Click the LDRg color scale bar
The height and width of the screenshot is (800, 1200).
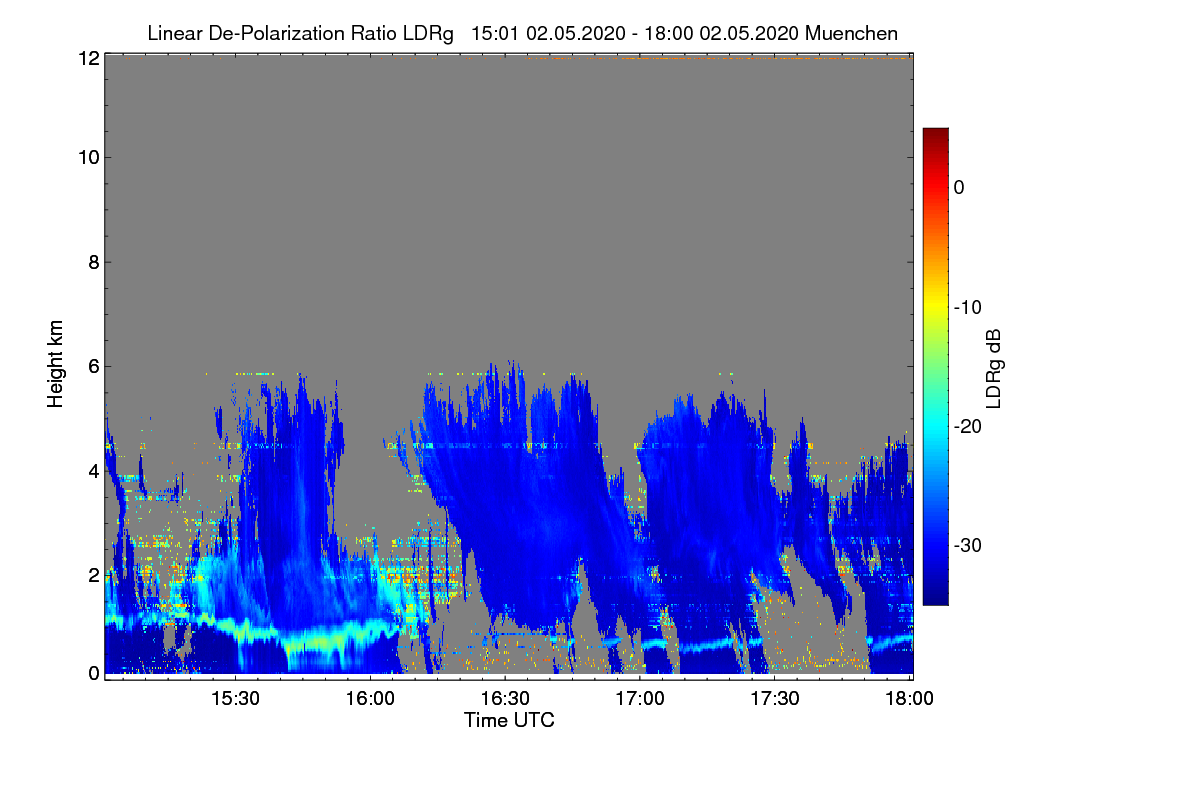coord(935,366)
